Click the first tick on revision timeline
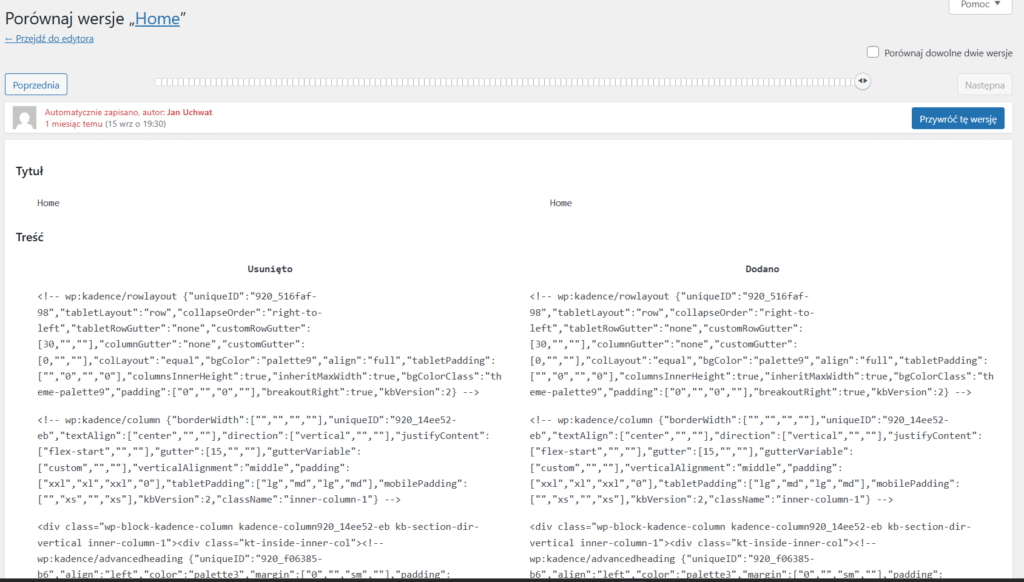Viewport: 1024px width, 582px height. click(158, 82)
